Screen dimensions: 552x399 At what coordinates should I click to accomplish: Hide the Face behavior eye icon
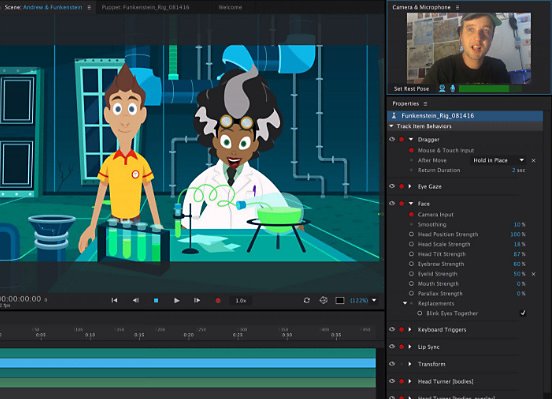tap(392, 203)
